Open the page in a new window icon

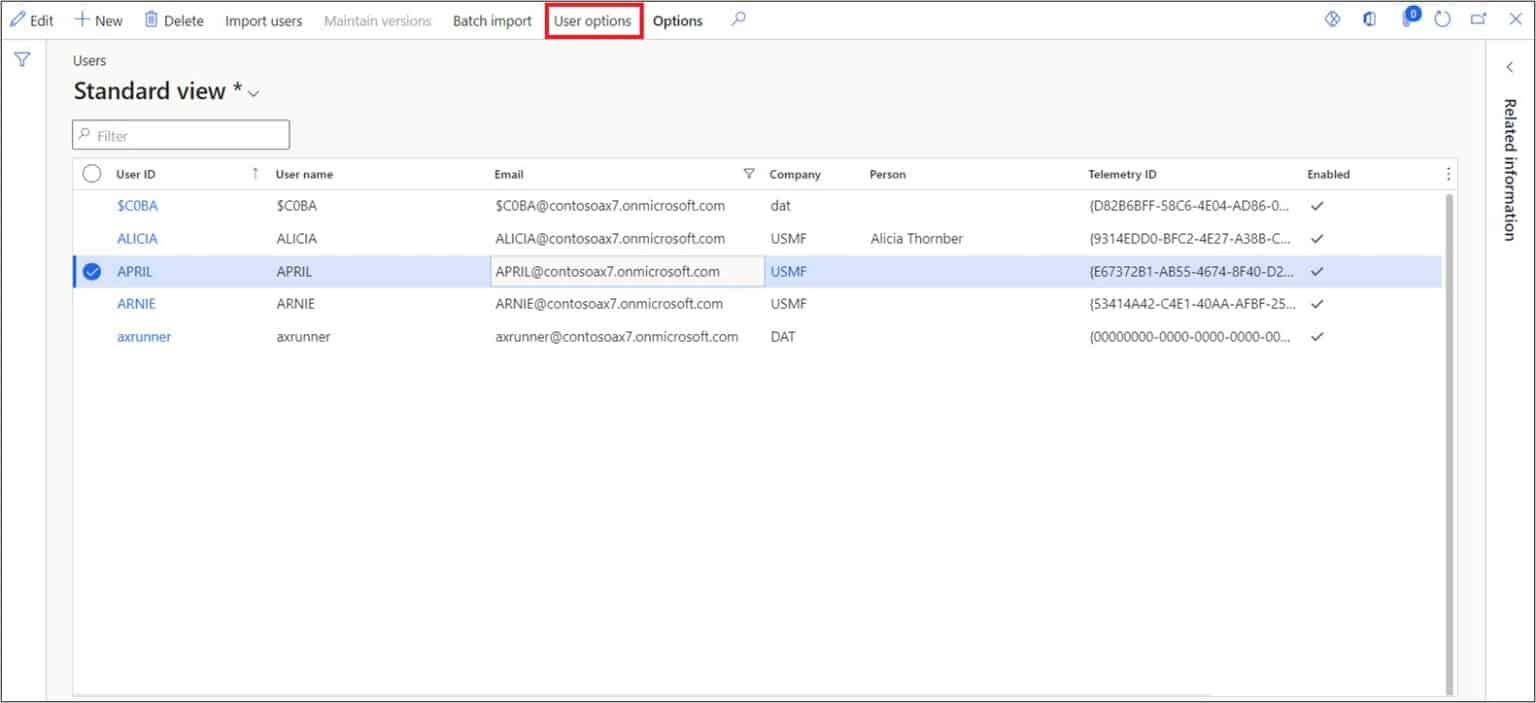pyautogui.click(x=1478, y=18)
